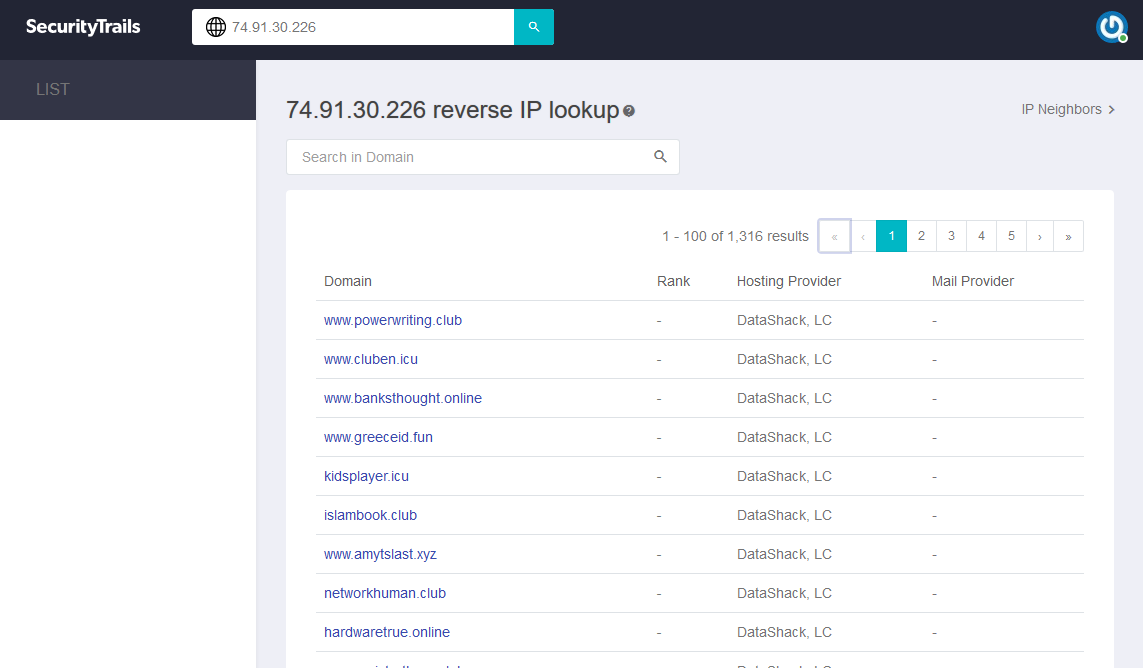Image resolution: width=1143 pixels, height=668 pixels.
Task: Click the globe icon in search bar
Action: pos(216,27)
